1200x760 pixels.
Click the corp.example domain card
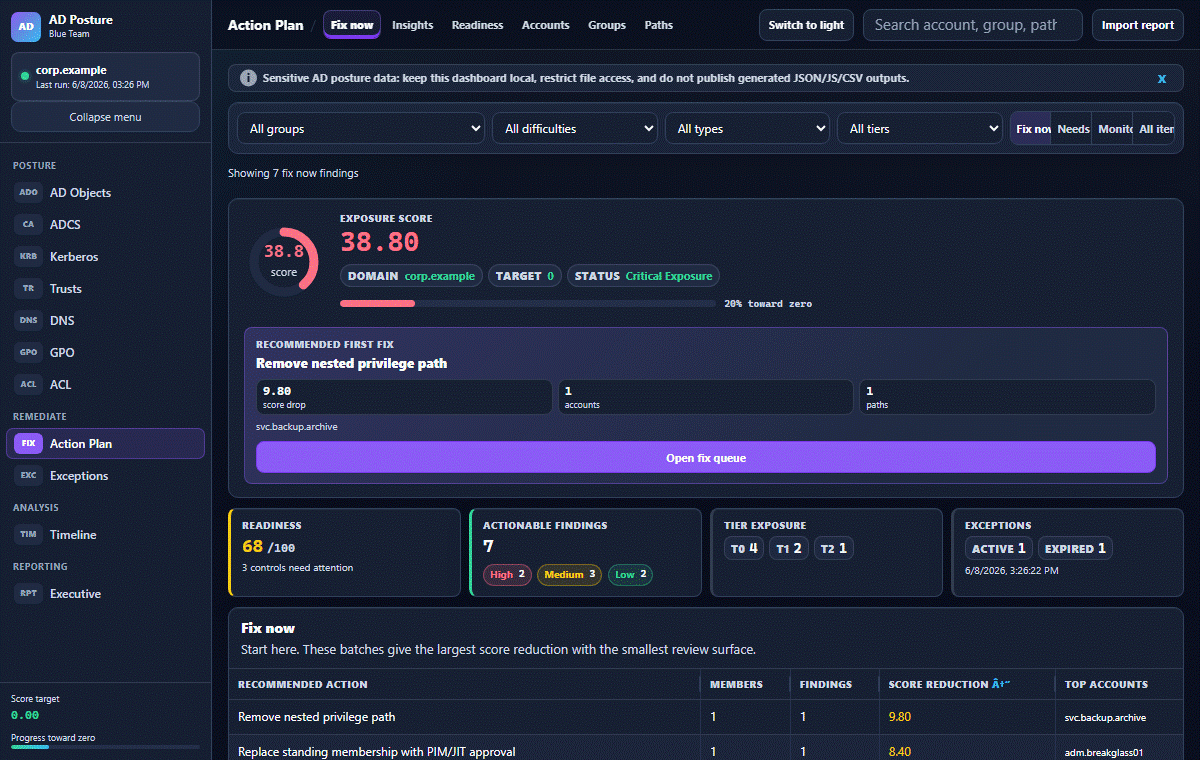[105, 78]
